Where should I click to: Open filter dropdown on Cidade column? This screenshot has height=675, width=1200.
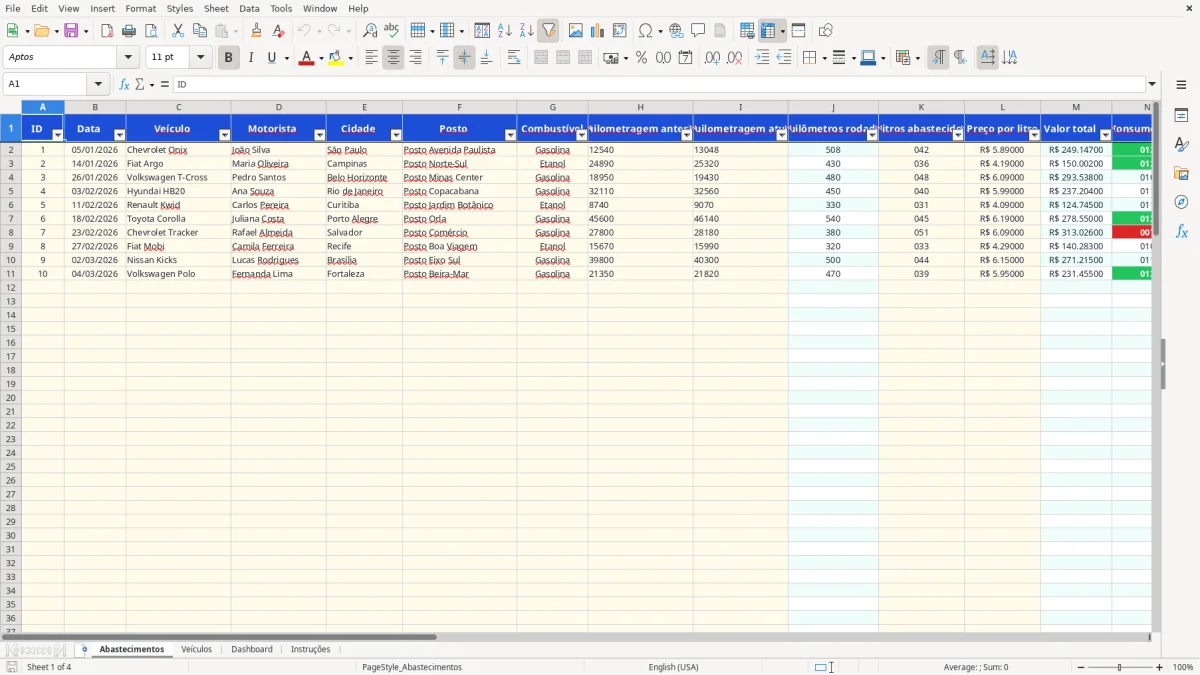click(396, 134)
